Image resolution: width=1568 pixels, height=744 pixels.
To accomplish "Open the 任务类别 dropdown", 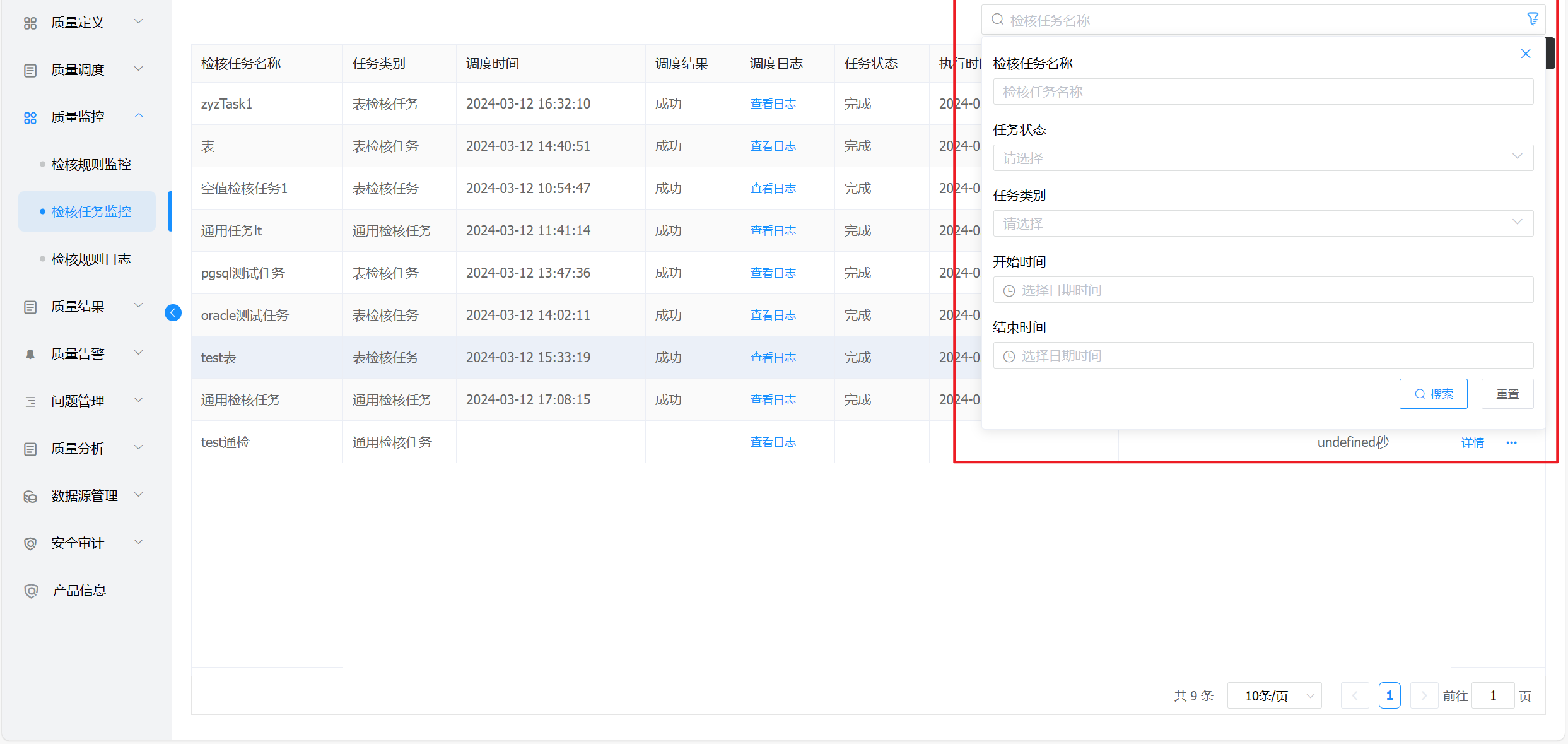I will (x=1263, y=223).
